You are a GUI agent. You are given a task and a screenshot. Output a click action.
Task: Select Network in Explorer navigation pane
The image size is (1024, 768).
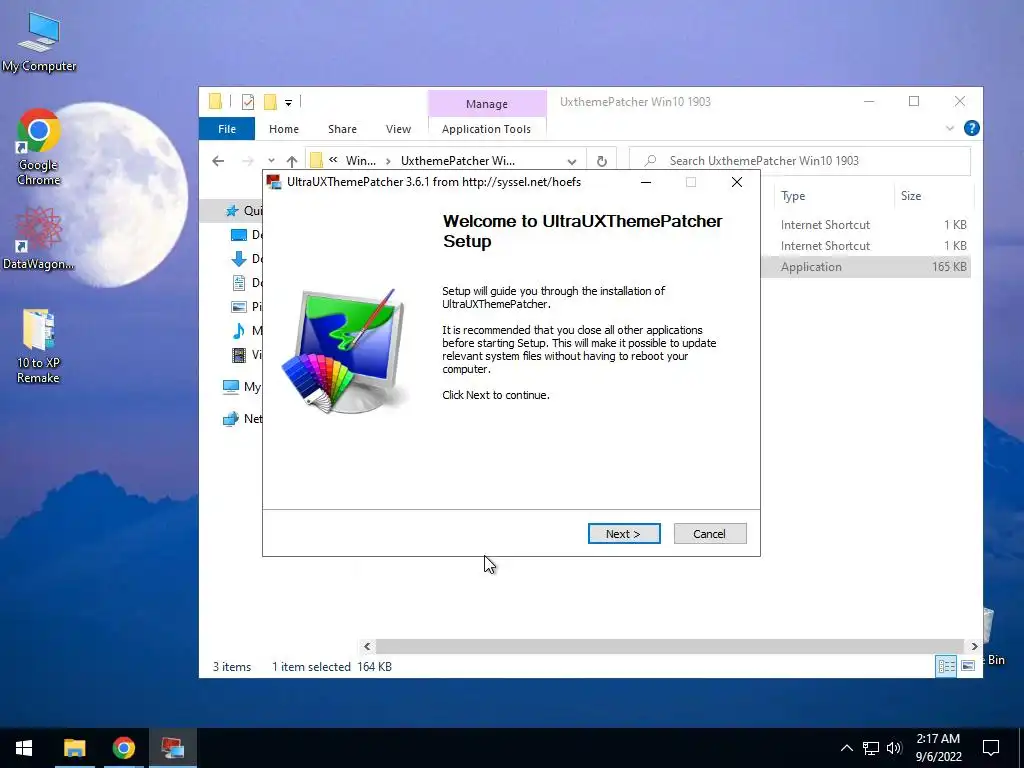tap(242, 419)
